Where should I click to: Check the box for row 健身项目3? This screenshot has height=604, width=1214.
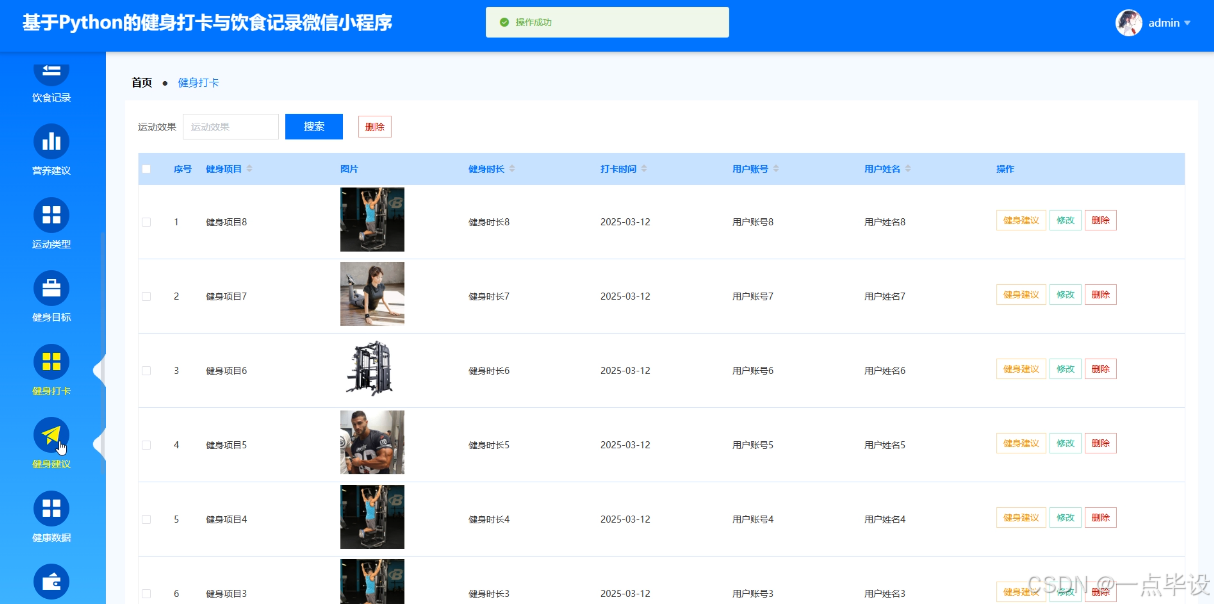pos(146,594)
